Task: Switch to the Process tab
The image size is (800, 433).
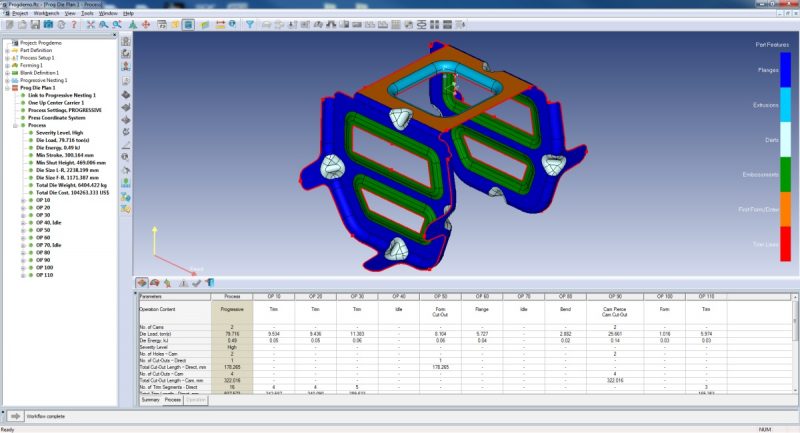Action: click(x=172, y=400)
